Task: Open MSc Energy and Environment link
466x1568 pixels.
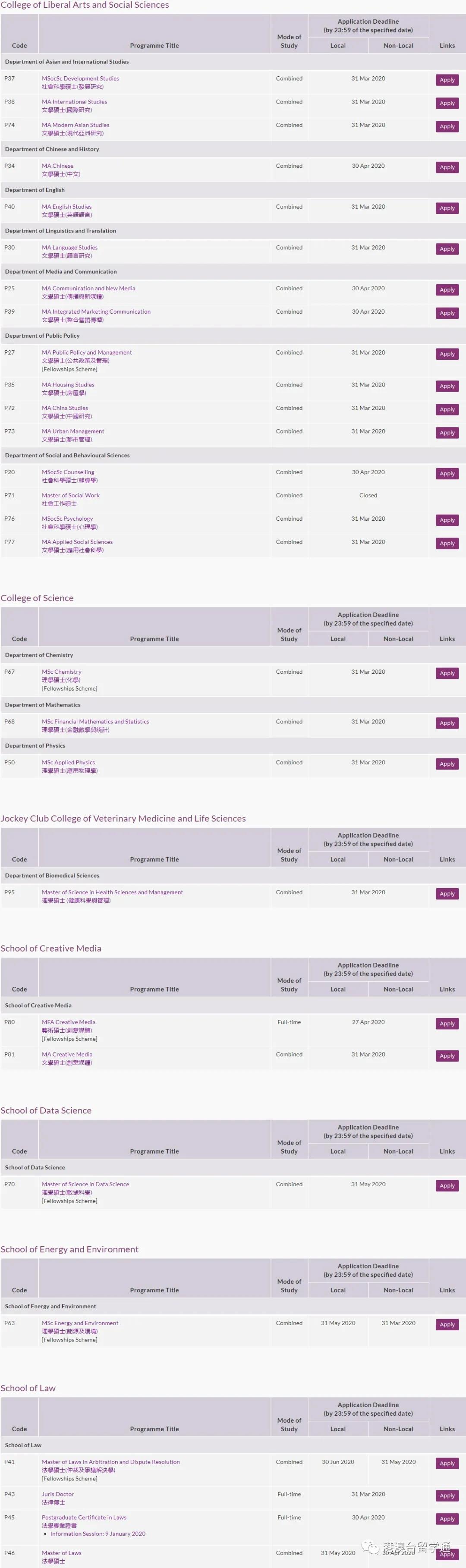Action: pos(80,1323)
